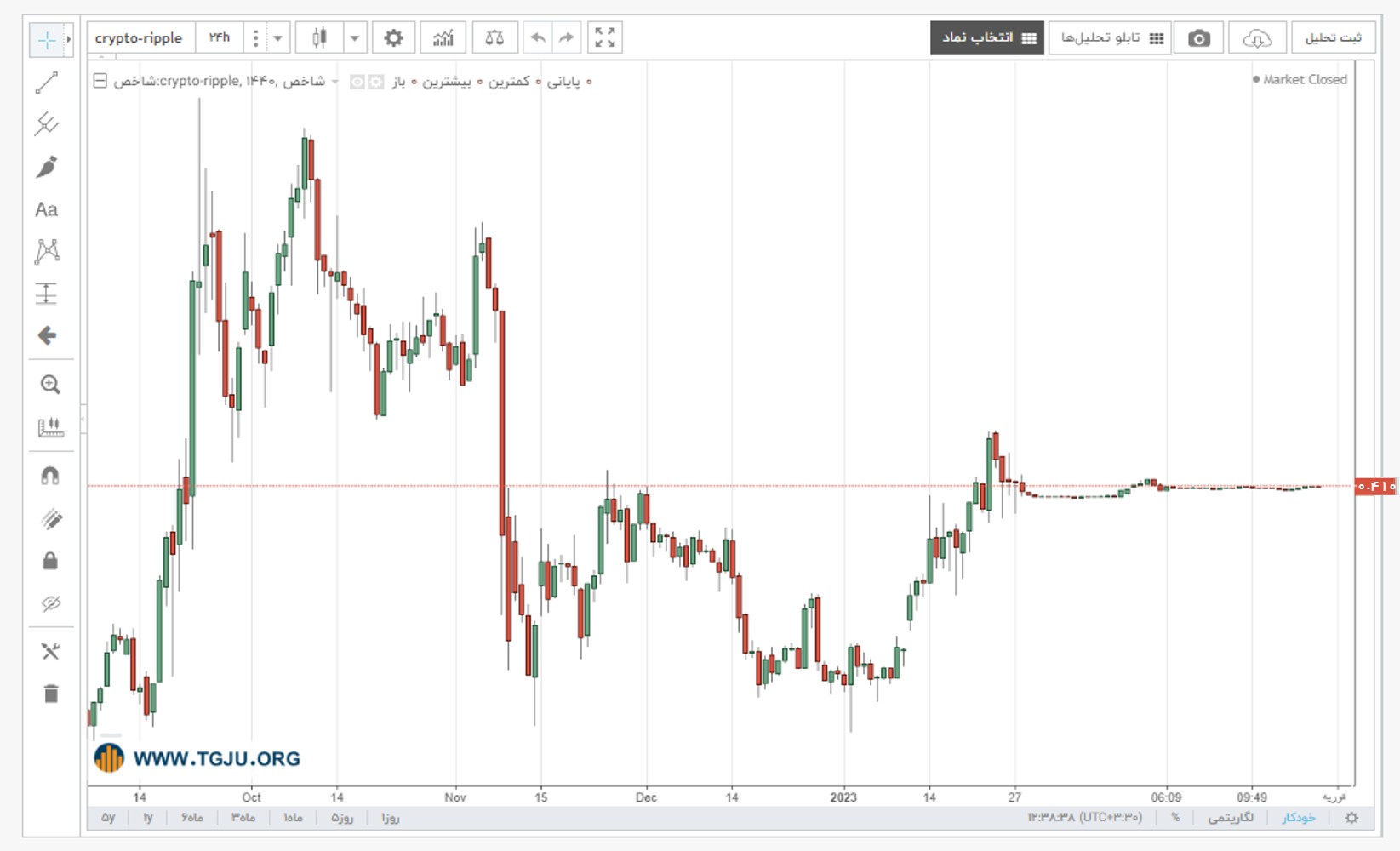The image size is (1400, 851).
Task: Expand the chart style dropdown arrow
Action: (355, 38)
